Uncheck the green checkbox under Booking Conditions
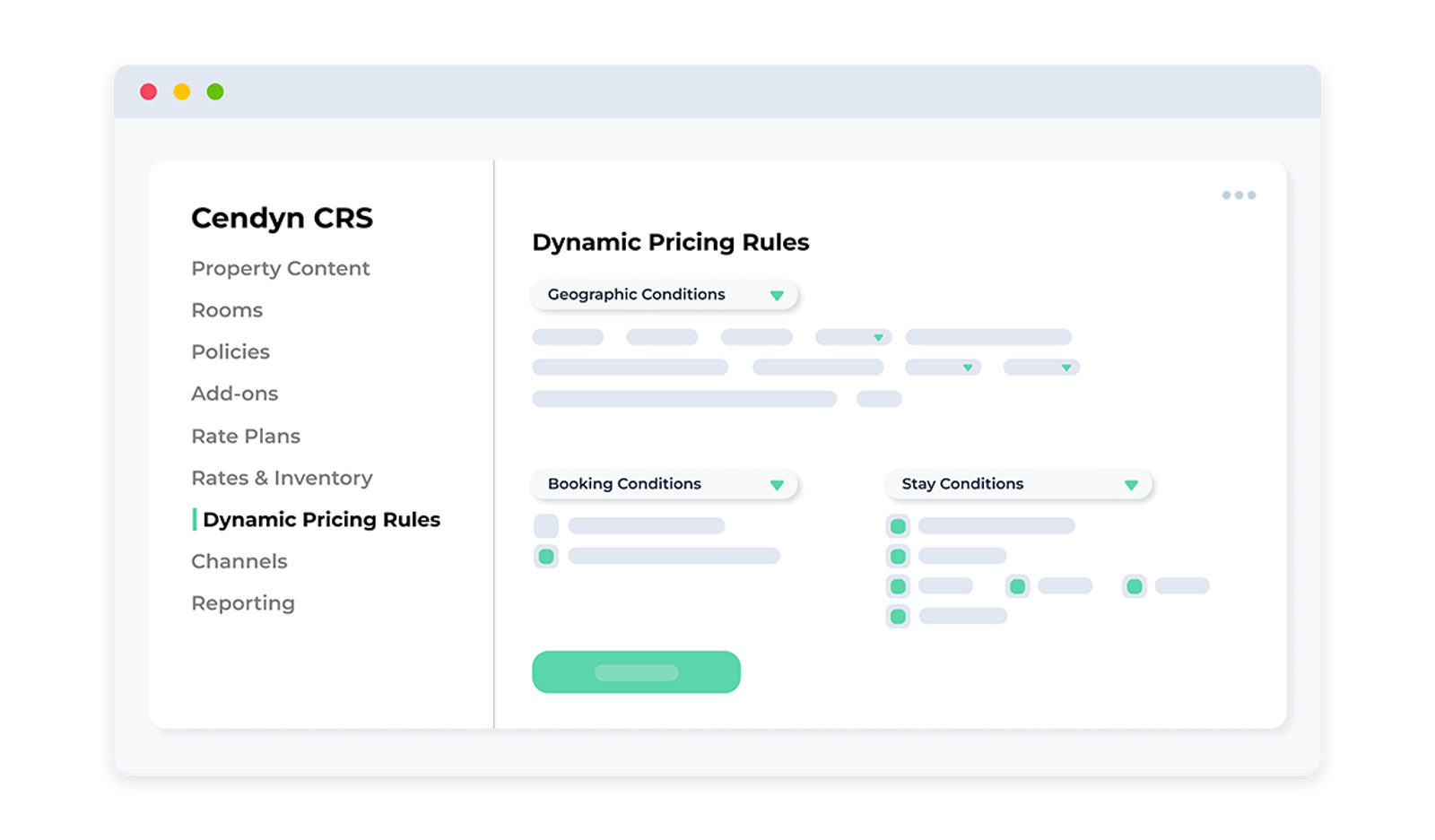 click(x=545, y=557)
